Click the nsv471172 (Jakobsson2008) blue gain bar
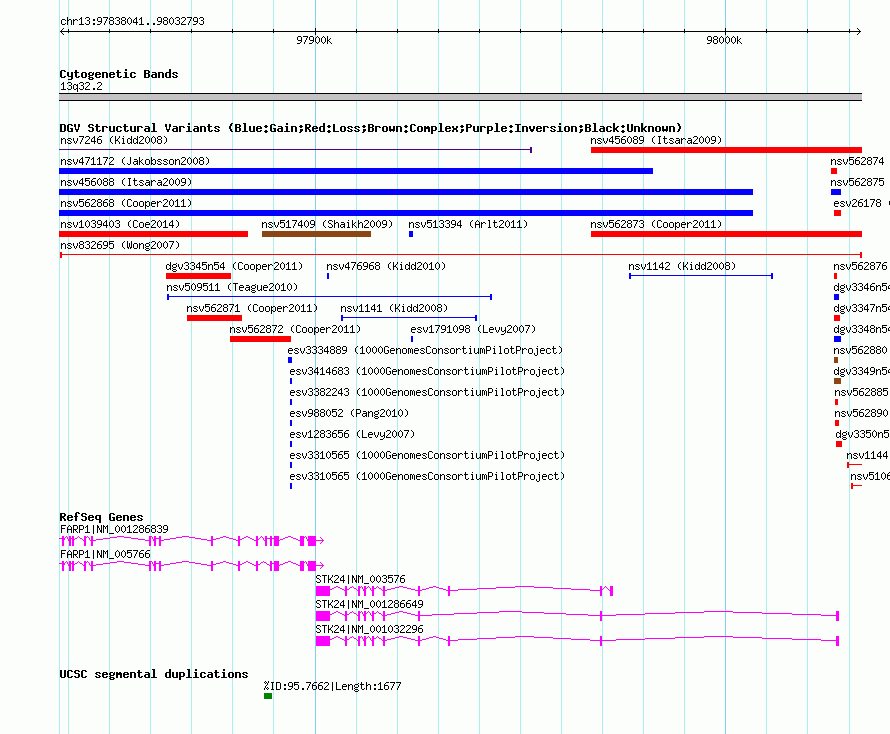The height and width of the screenshot is (734, 890). 356,171
